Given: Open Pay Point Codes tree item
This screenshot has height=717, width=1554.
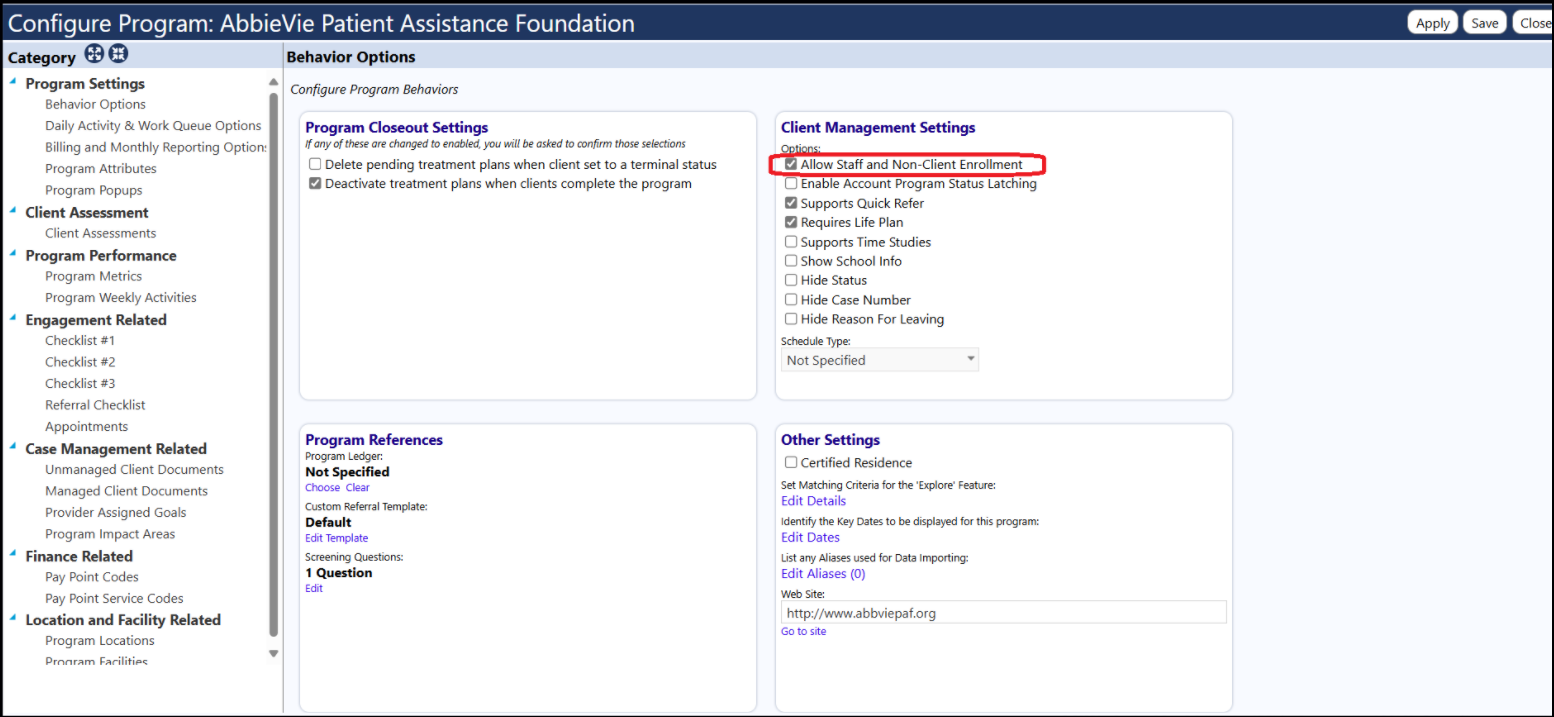Looking at the screenshot, I should (92, 577).
